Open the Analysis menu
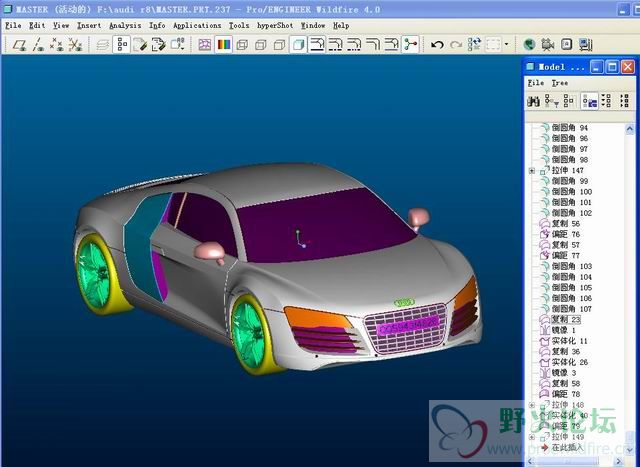This screenshot has width=640, height=467. pyautogui.click(x=124, y=25)
